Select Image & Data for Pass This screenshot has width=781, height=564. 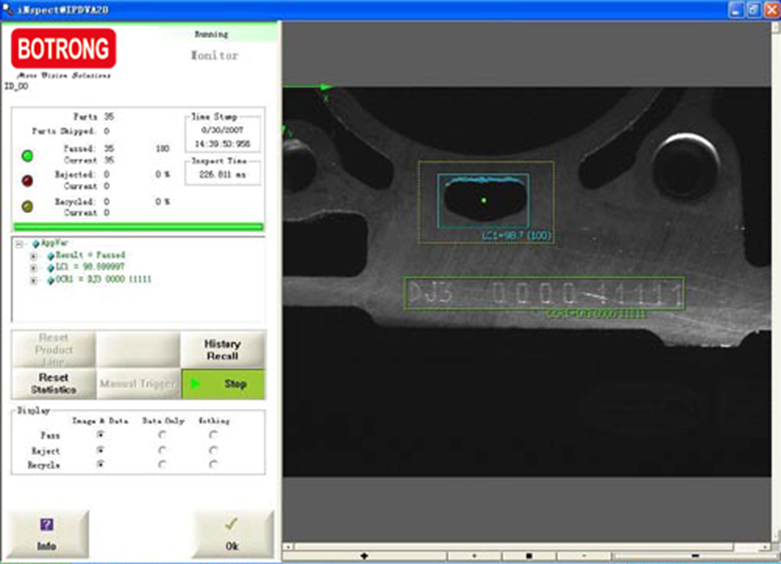pyautogui.click(x=101, y=434)
